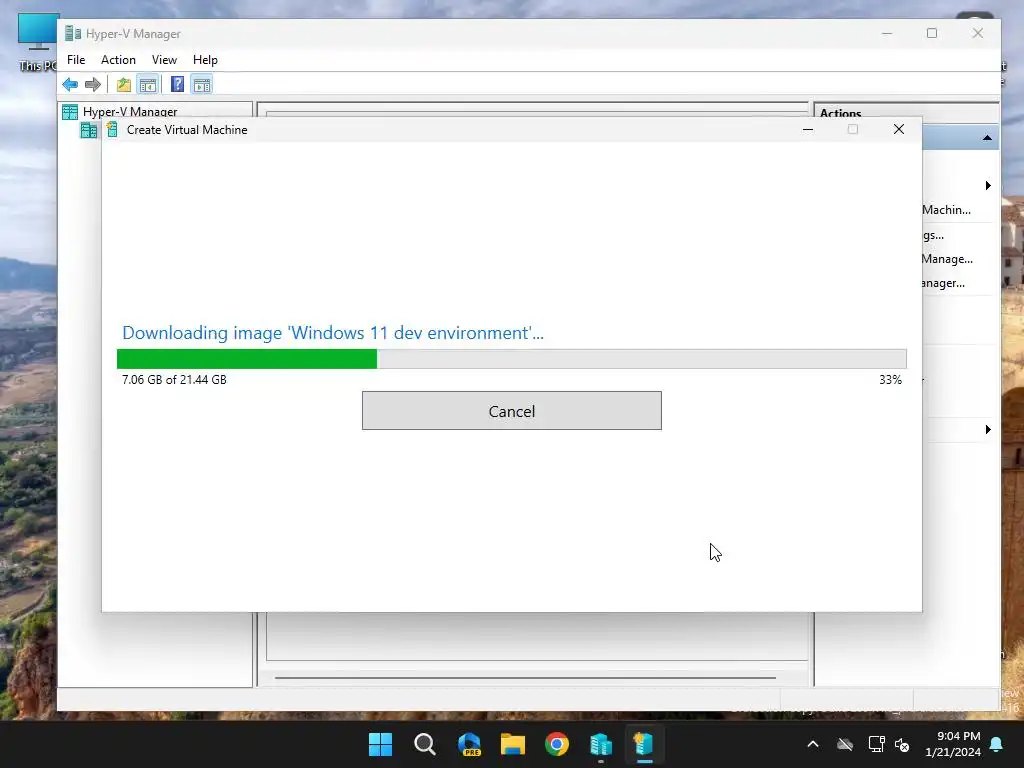This screenshot has width=1024, height=768.
Task: Open notifications bell icon
Action: (997, 744)
